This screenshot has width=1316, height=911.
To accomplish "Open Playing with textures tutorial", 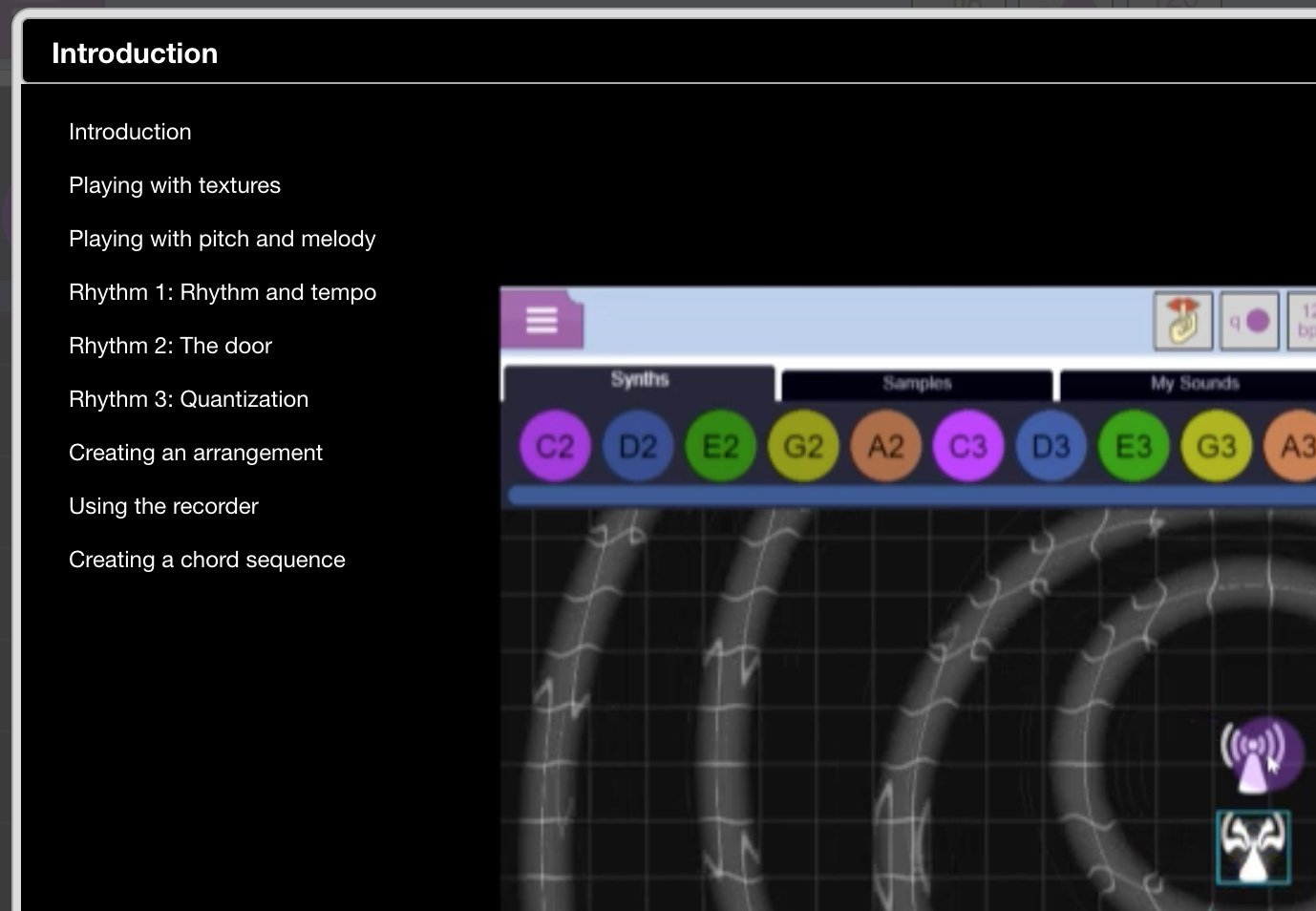I will (x=175, y=185).
